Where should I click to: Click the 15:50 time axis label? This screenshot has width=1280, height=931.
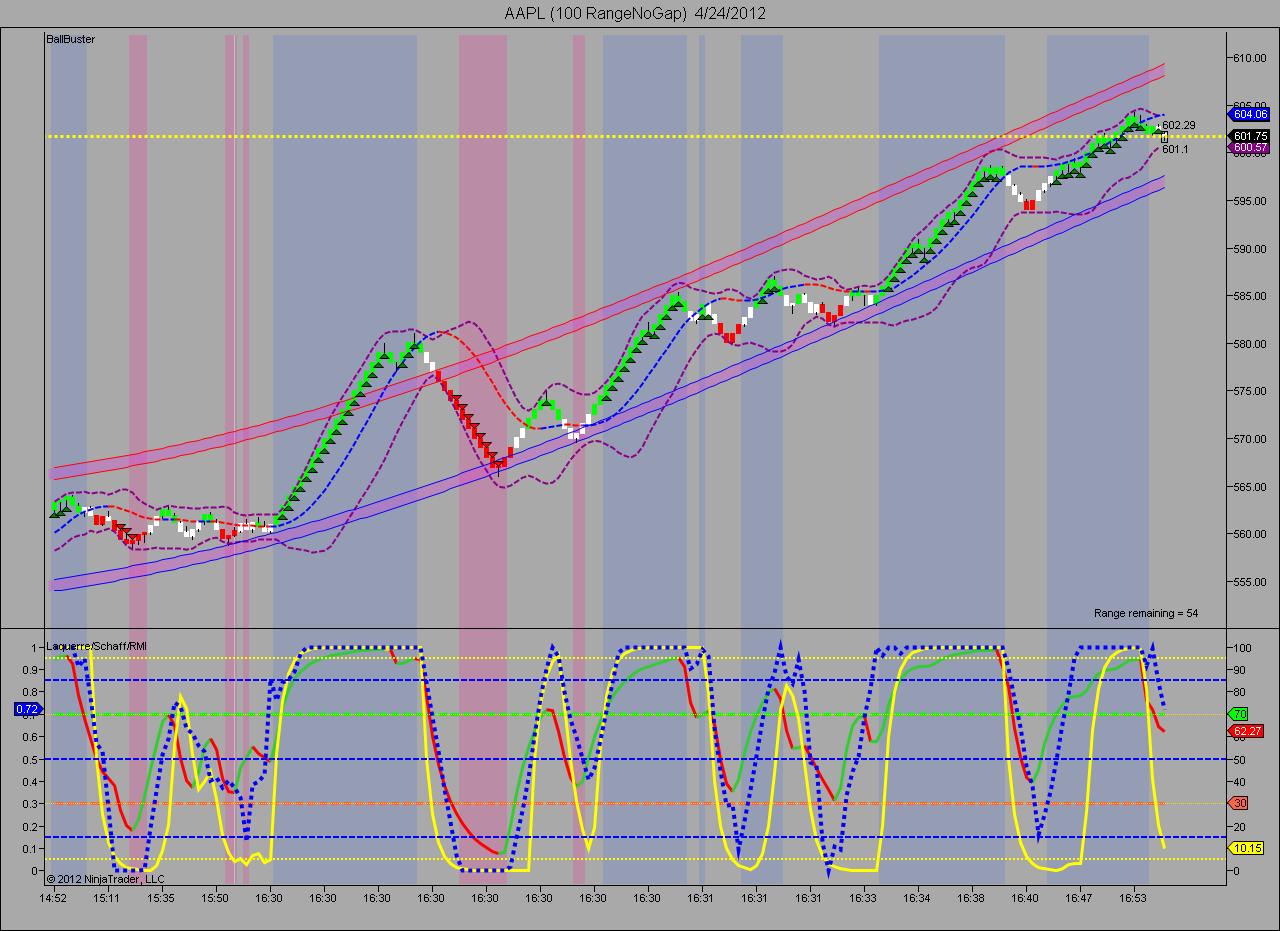tap(215, 898)
